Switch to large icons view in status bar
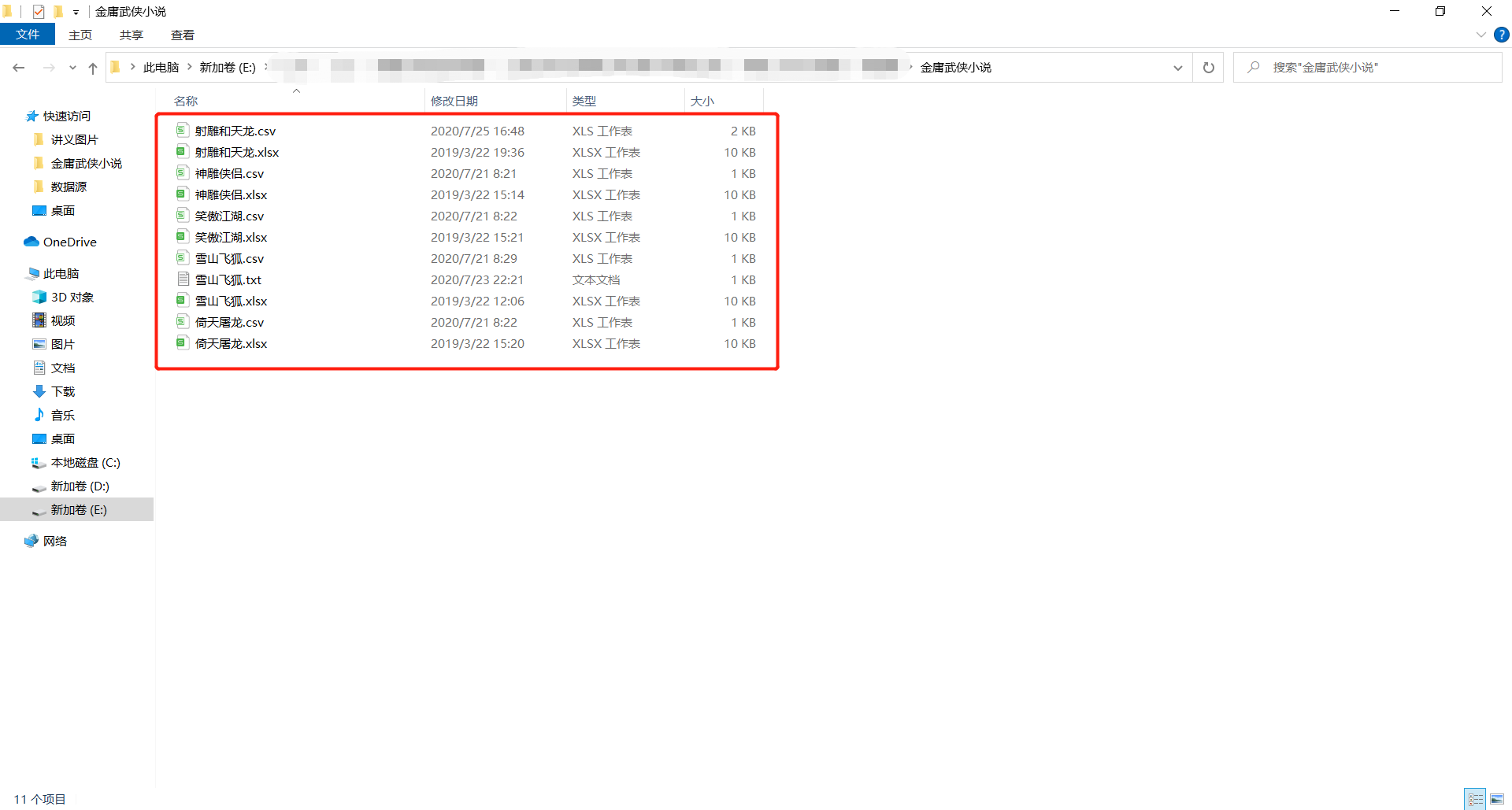 coord(1497,799)
